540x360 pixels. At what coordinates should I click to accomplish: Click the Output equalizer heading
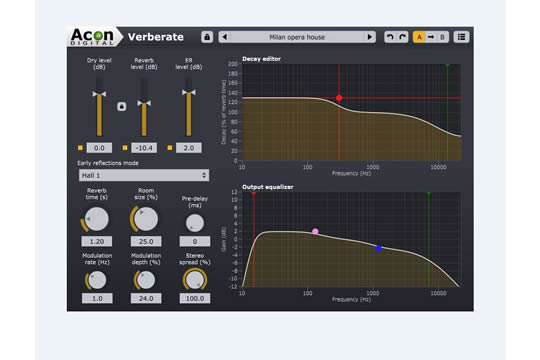coord(268,187)
